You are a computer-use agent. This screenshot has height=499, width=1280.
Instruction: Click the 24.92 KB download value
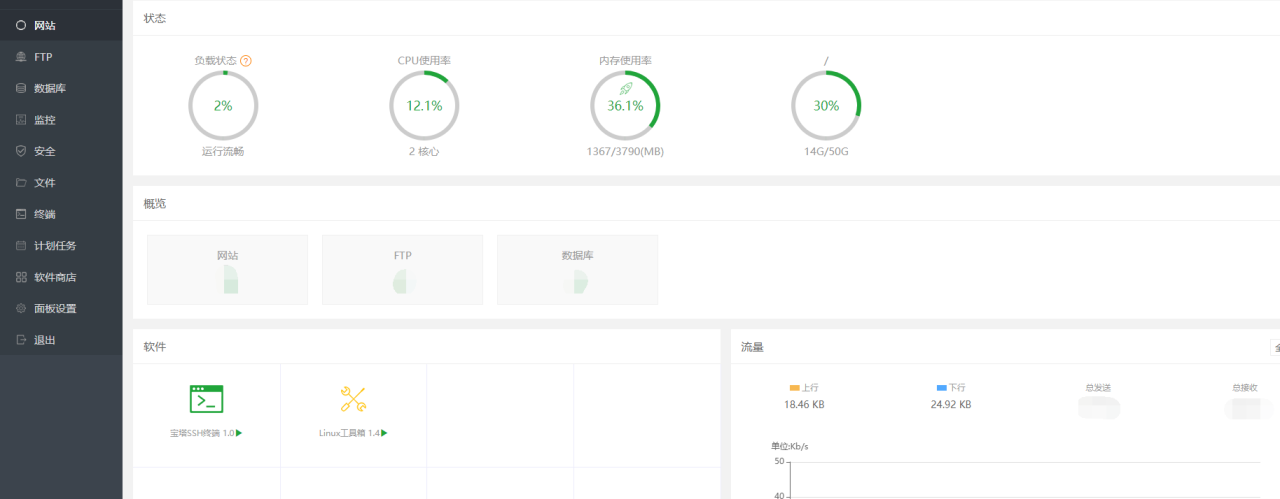[950, 405]
